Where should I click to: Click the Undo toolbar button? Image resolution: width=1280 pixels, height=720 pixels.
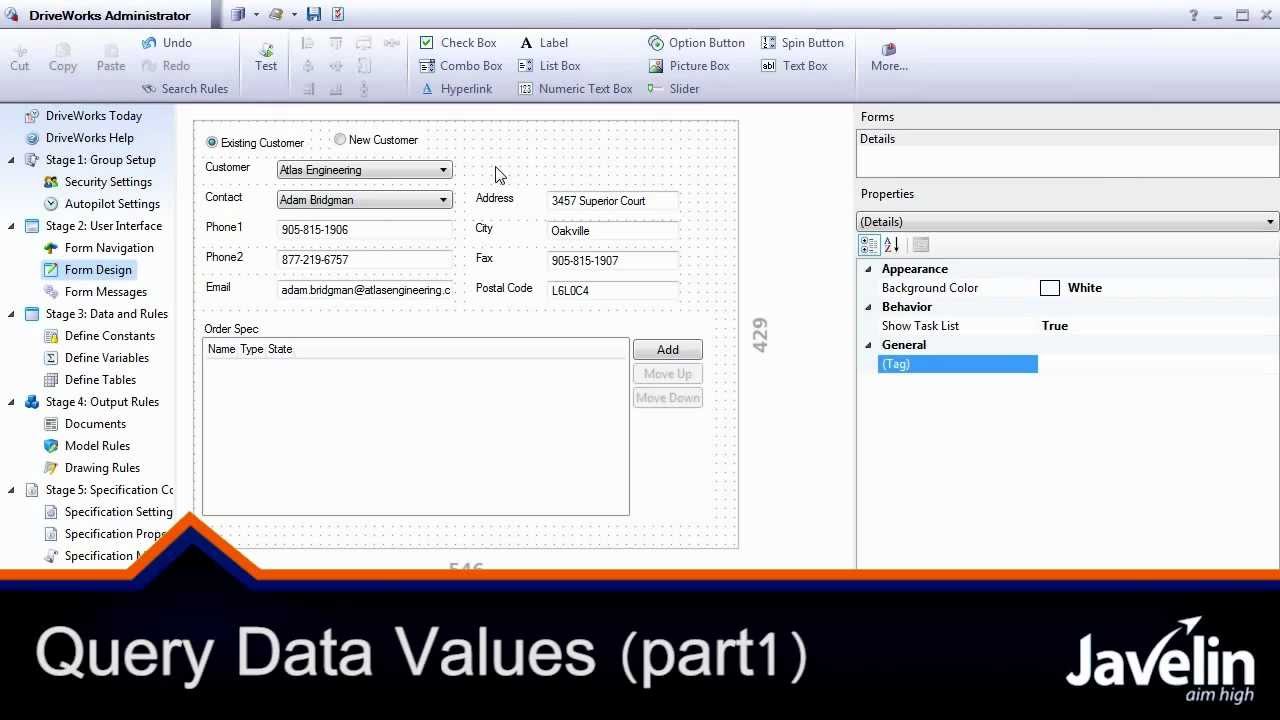[166, 43]
